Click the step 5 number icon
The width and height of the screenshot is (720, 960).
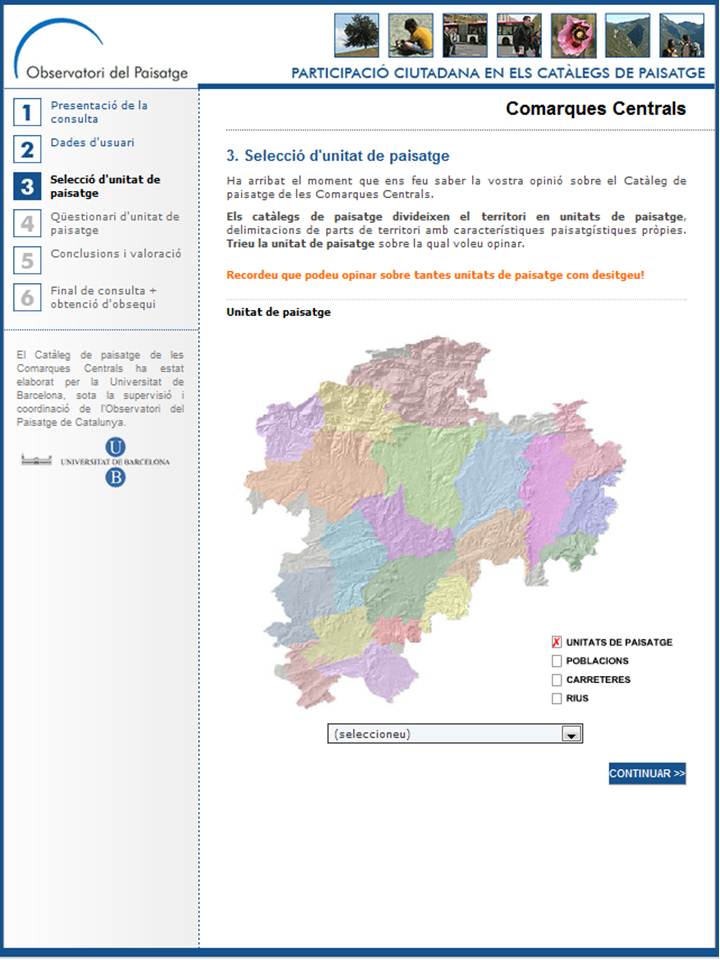[27, 260]
